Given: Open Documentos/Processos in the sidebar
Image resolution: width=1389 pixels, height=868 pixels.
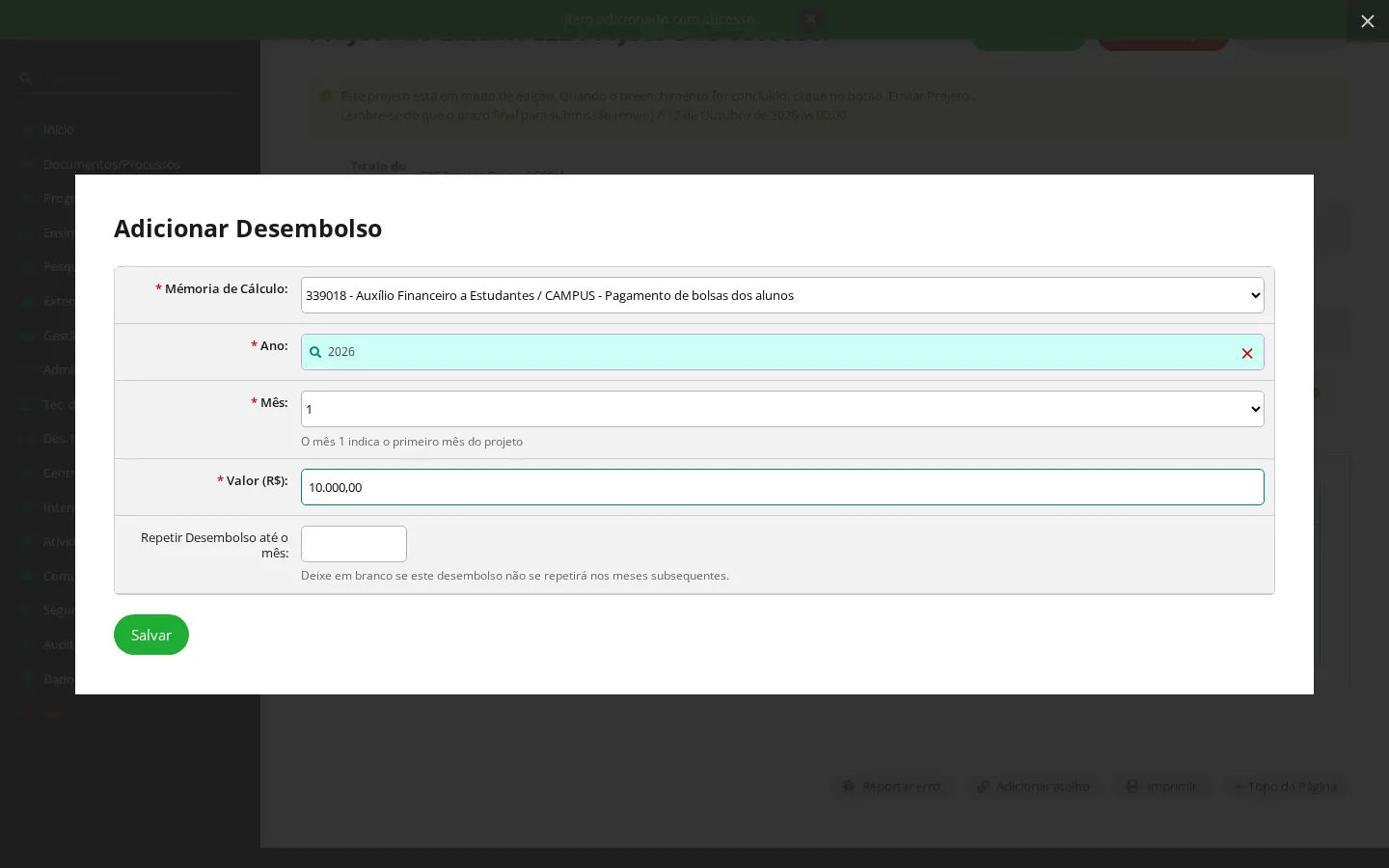Looking at the screenshot, I should 112,164.
